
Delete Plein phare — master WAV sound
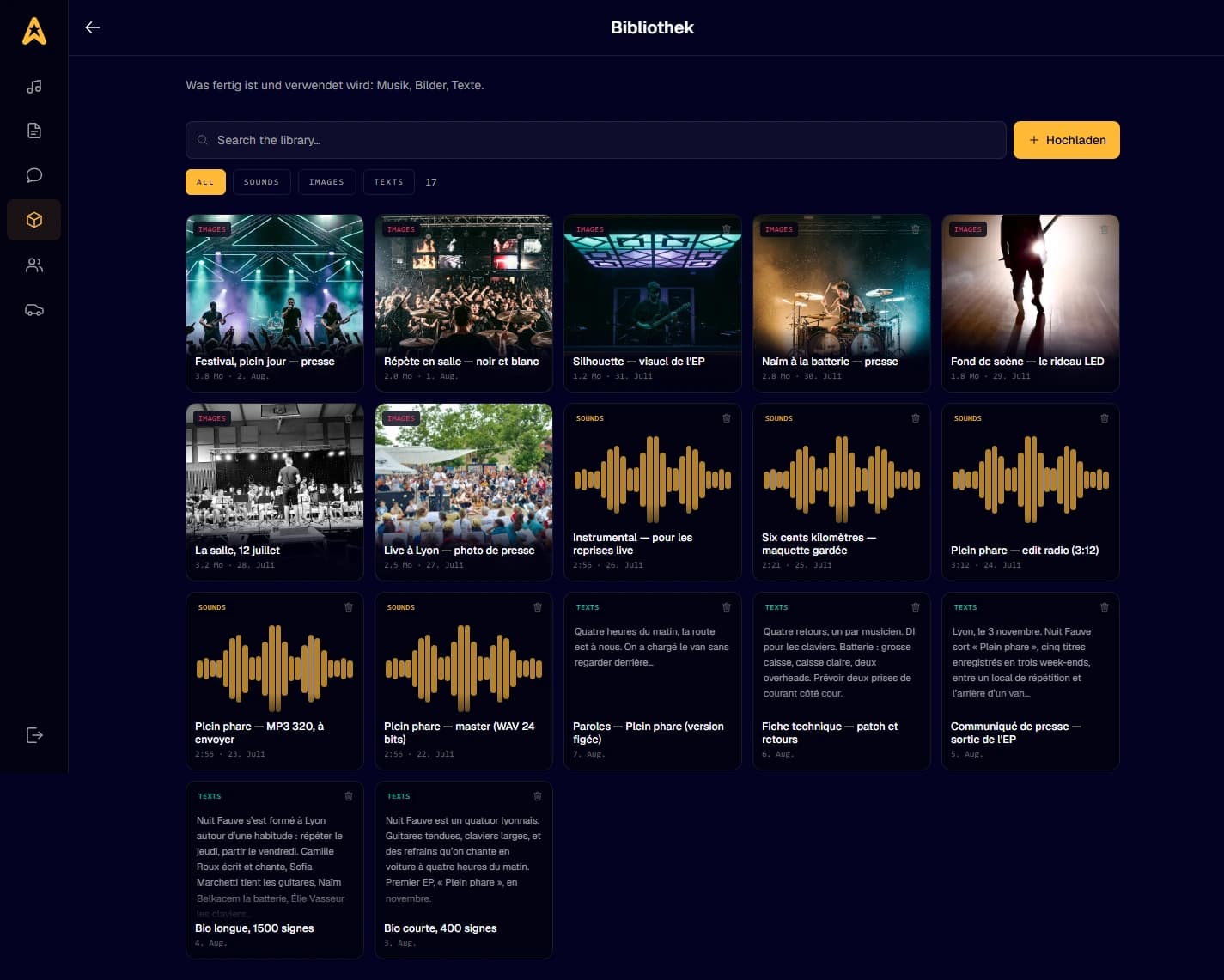538,607
